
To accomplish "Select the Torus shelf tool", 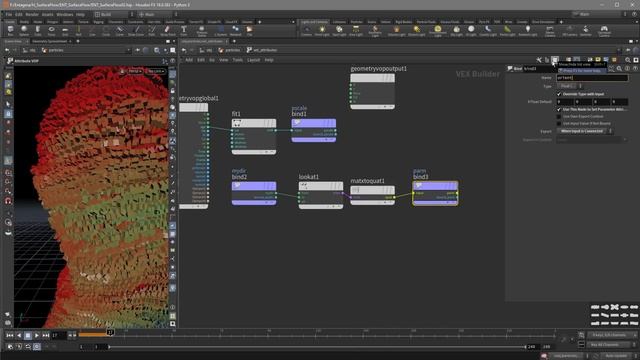I will (x=51, y=30).
